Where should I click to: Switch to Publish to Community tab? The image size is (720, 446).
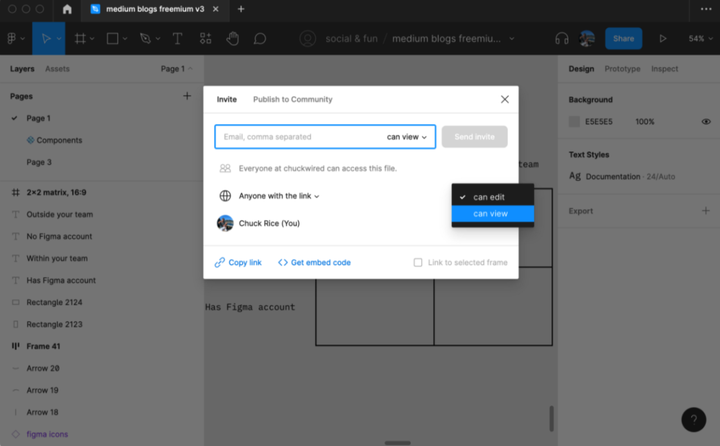[x=292, y=100]
